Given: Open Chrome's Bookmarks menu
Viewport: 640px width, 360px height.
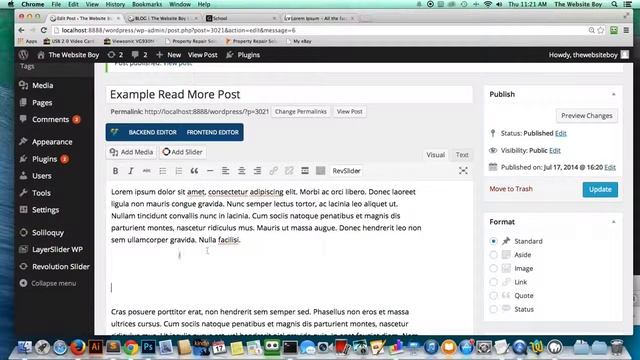Looking at the screenshot, I should tap(147, 4).
